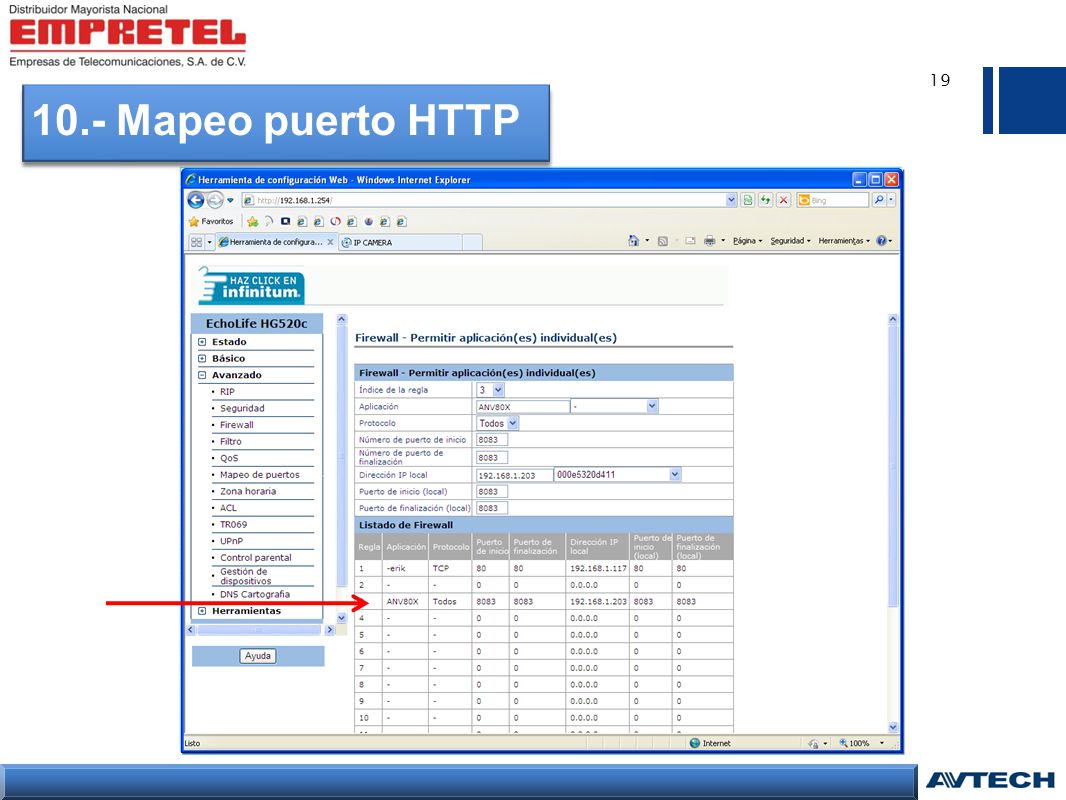This screenshot has height=800, width=1066.
Task: Click the HAZ CLICK EN infinitum logo
Action: point(251,285)
